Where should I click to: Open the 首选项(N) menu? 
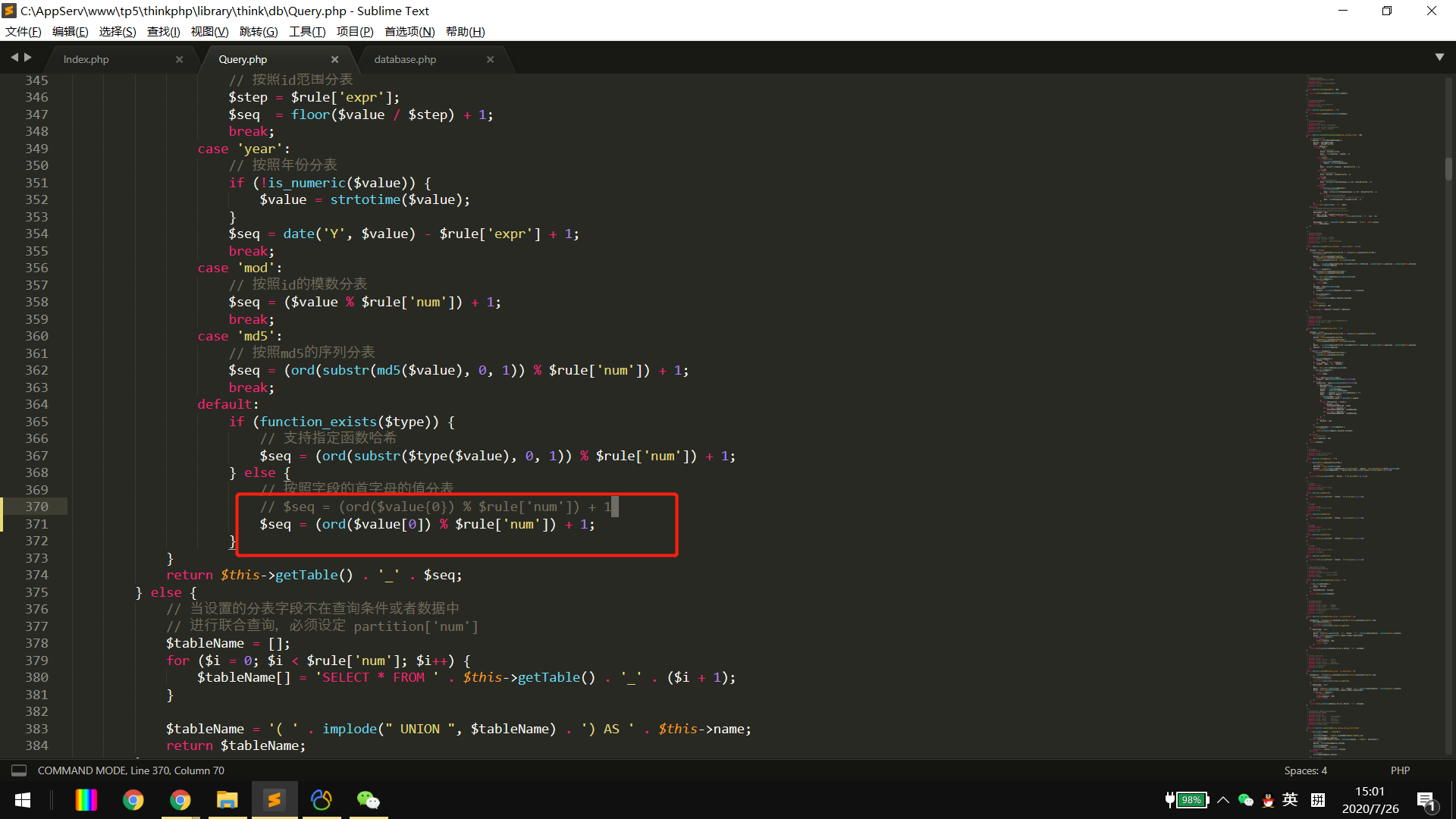(409, 31)
